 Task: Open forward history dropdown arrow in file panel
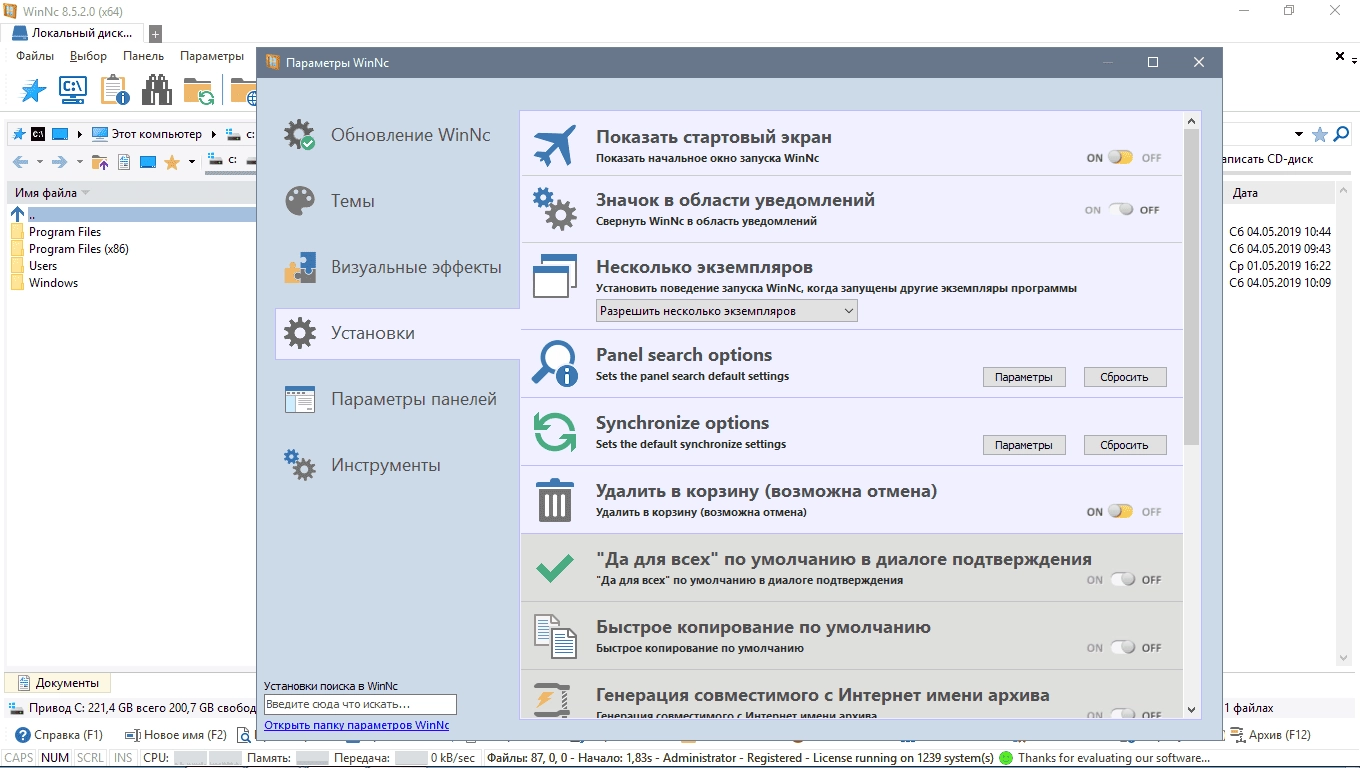tap(80, 162)
